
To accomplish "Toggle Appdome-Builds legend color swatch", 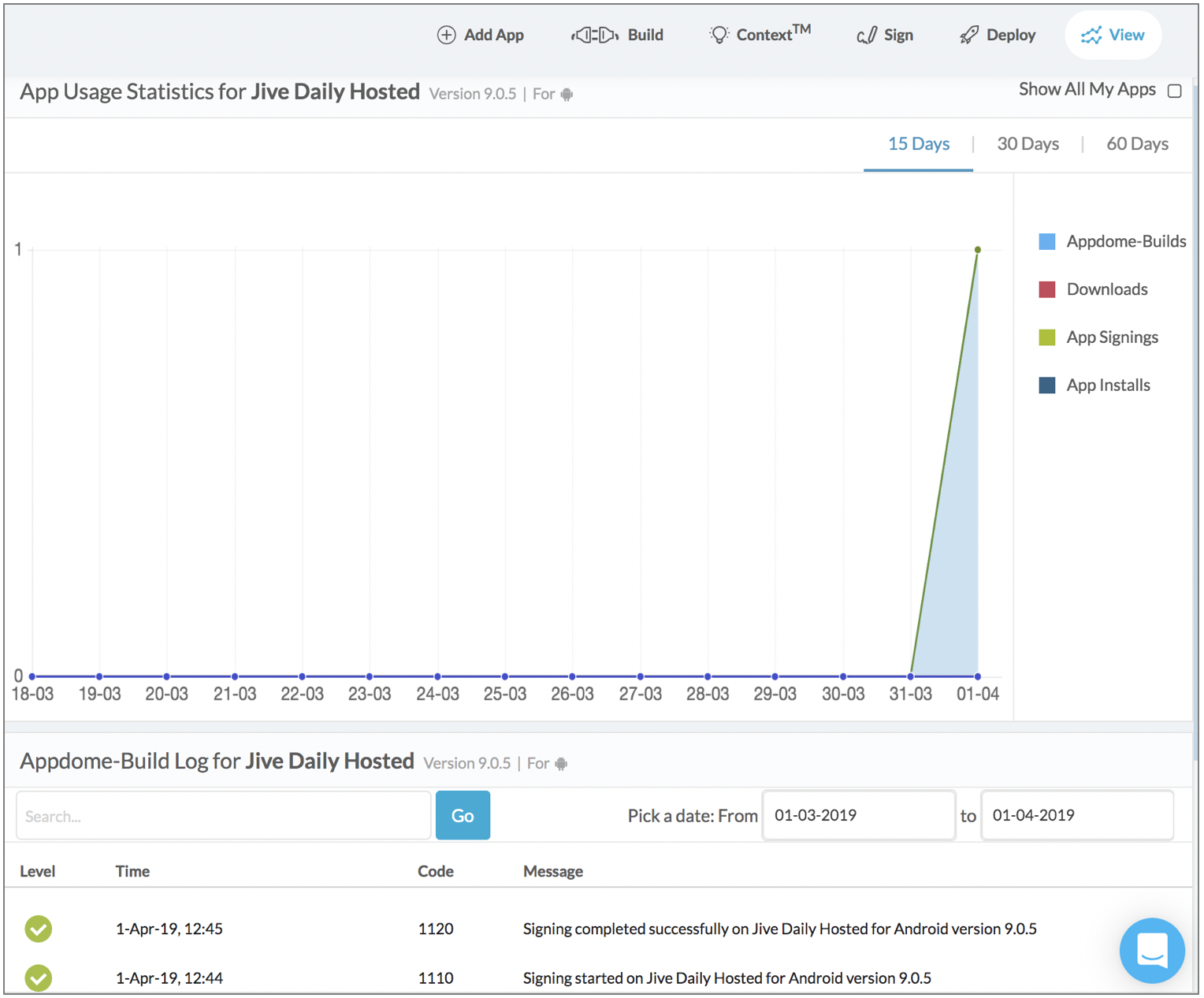I will click(1047, 241).
